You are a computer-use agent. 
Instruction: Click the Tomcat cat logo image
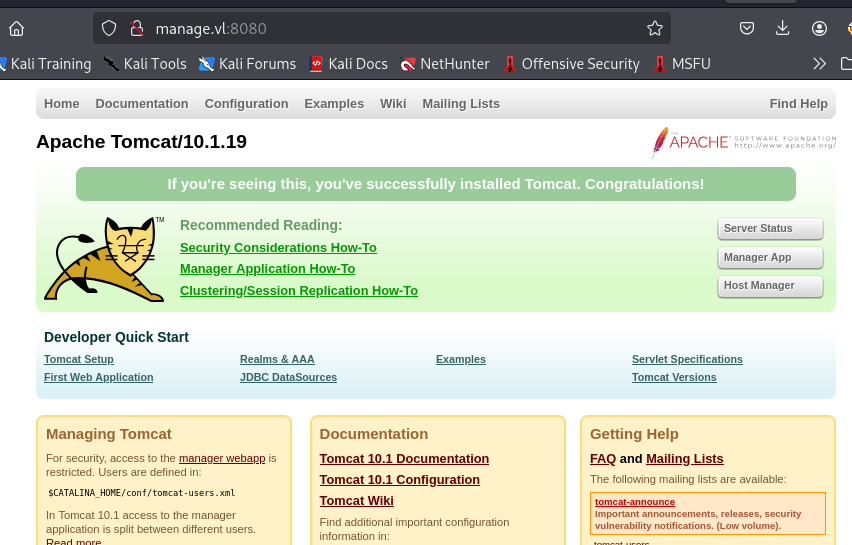pos(105,258)
